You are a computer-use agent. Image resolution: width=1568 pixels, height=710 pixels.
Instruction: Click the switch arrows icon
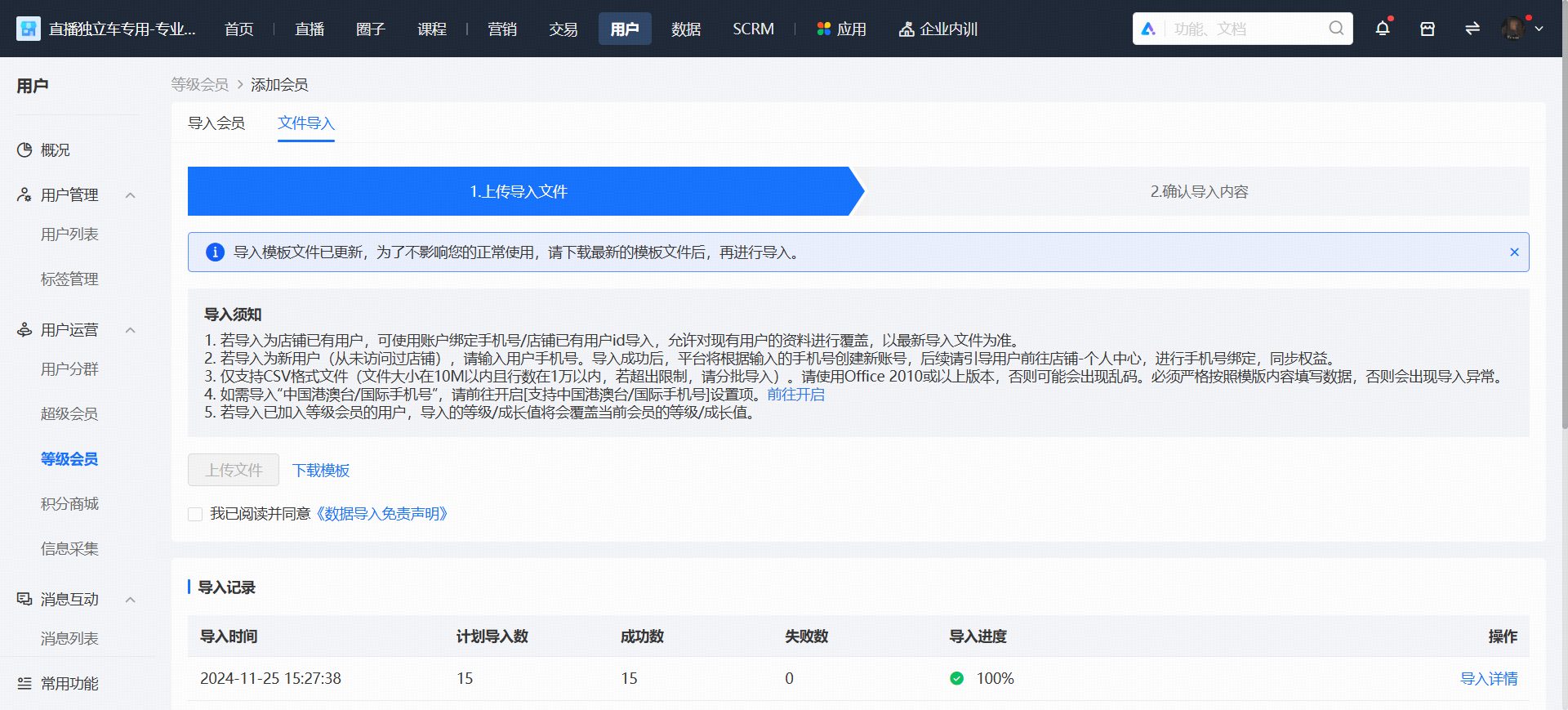tap(1472, 29)
